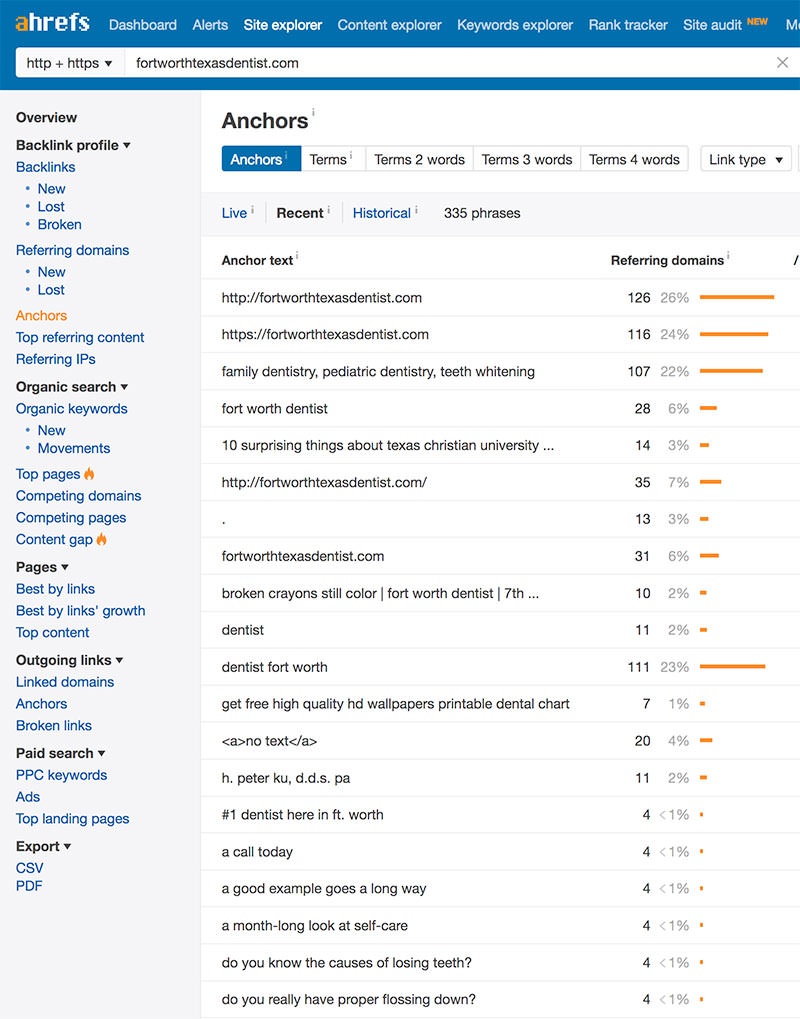The width and height of the screenshot is (800, 1019).
Task: Click the ahrefs logo
Action: point(53,23)
